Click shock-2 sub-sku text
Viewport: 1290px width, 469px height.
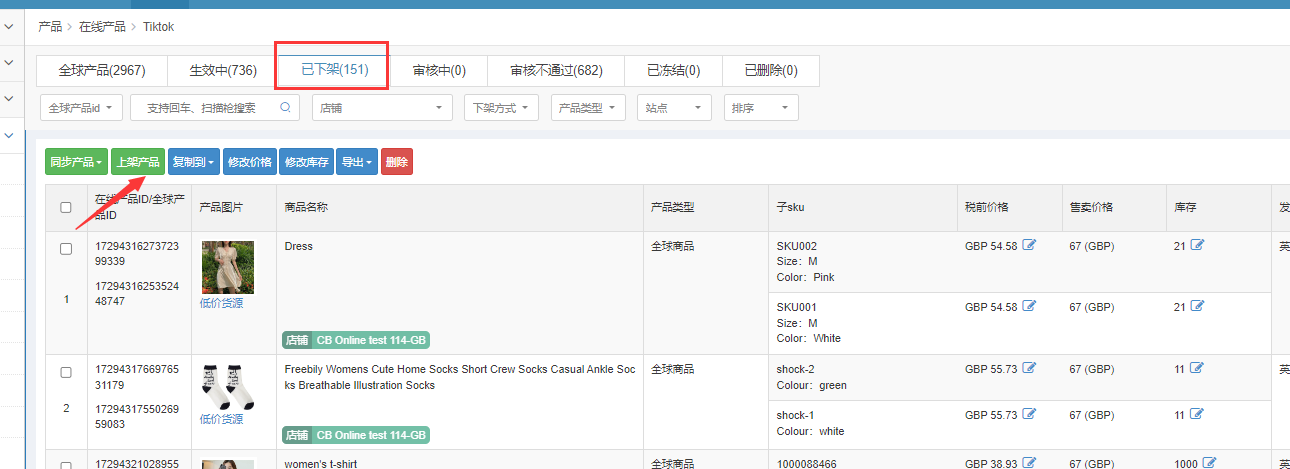796,369
